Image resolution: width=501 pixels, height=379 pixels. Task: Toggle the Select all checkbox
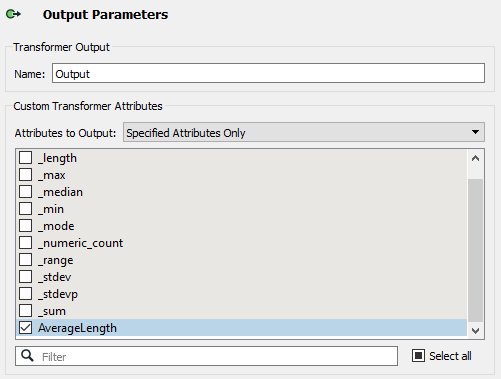point(418,356)
